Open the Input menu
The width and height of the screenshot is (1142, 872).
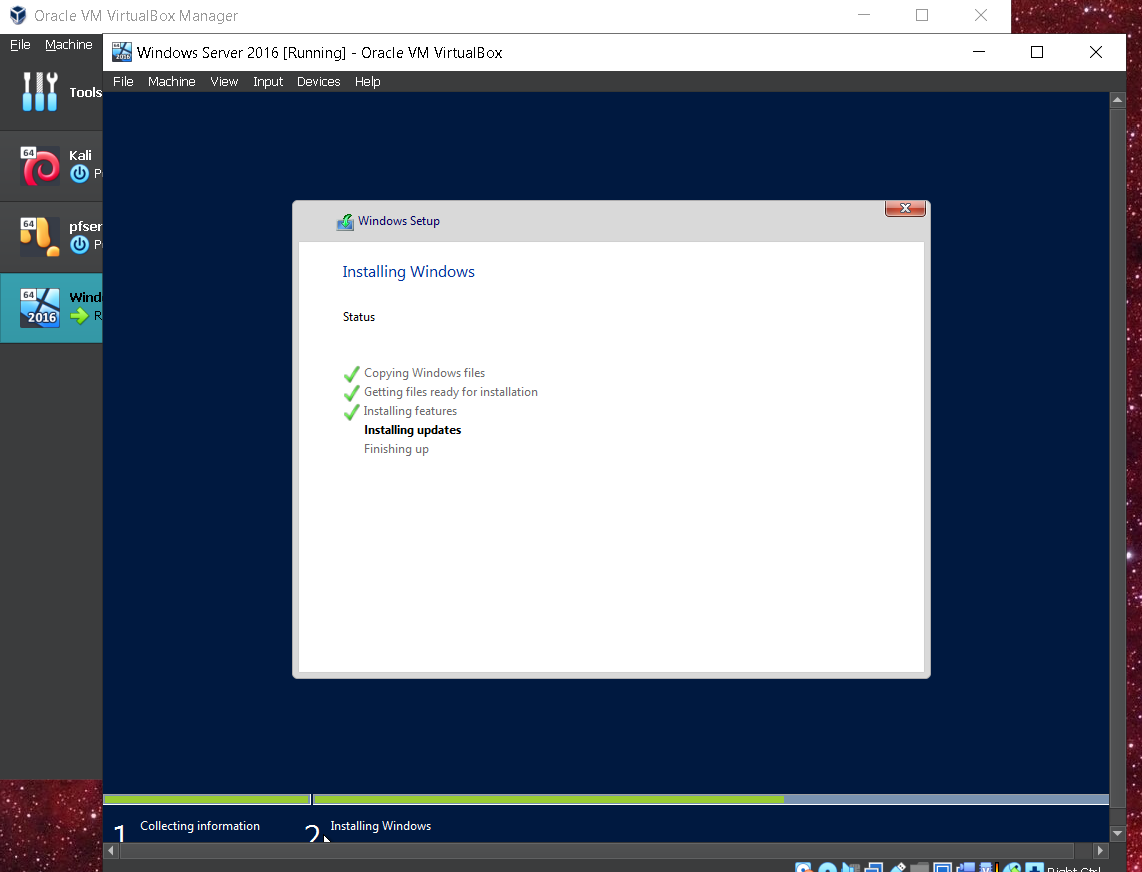[x=267, y=81]
